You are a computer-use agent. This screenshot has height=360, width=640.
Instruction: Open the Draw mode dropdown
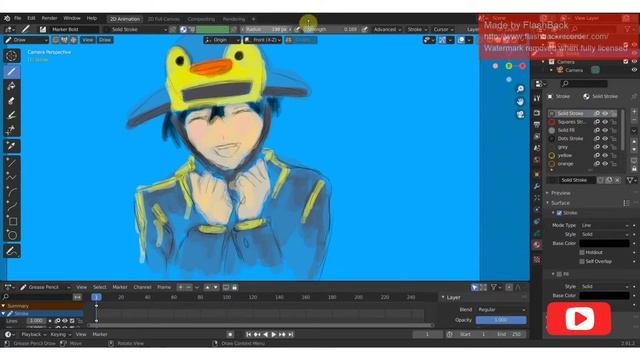point(27,40)
